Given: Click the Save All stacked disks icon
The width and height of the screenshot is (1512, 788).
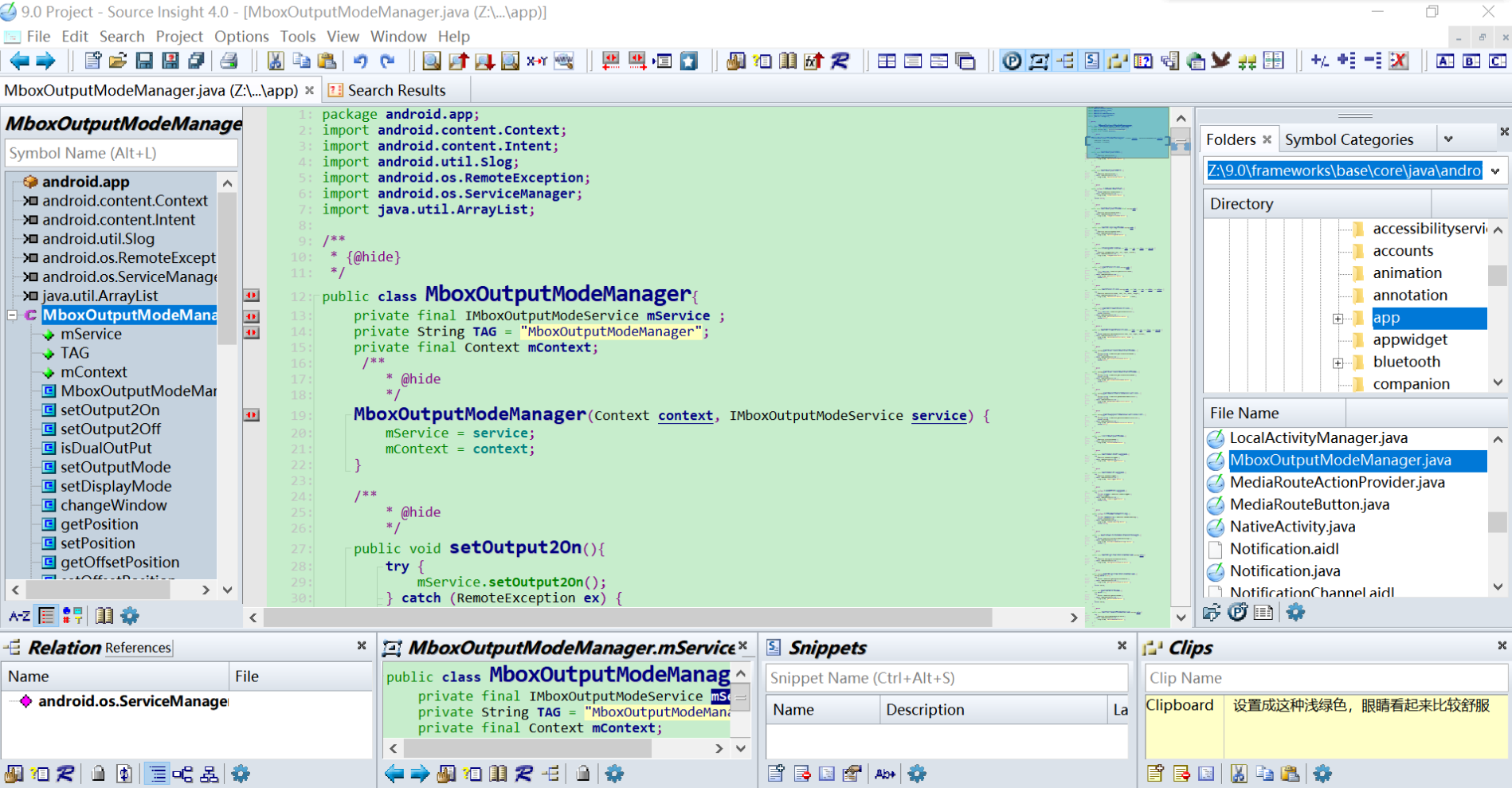Looking at the screenshot, I should tap(196, 61).
